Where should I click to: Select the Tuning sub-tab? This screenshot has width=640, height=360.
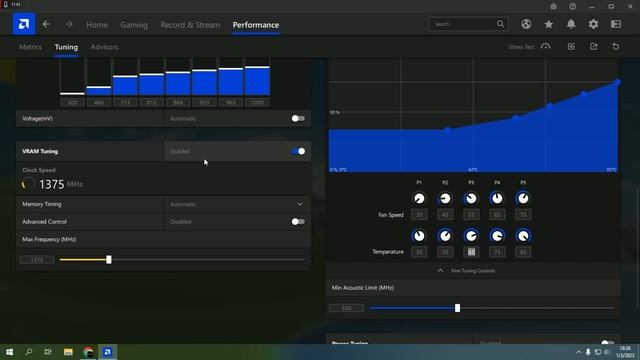[x=66, y=47]
